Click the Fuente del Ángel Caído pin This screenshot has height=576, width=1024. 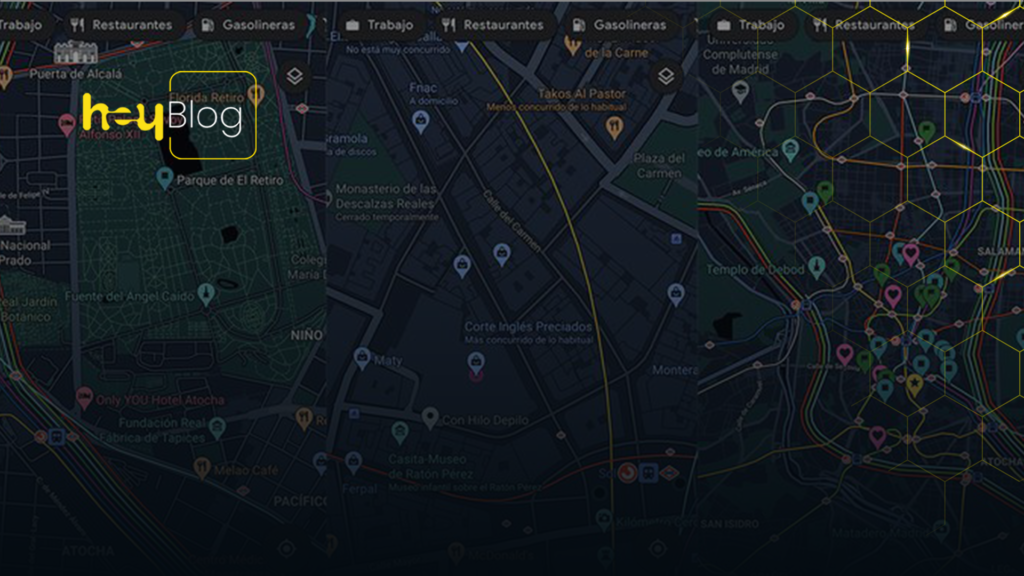click(x=206, y=295)
